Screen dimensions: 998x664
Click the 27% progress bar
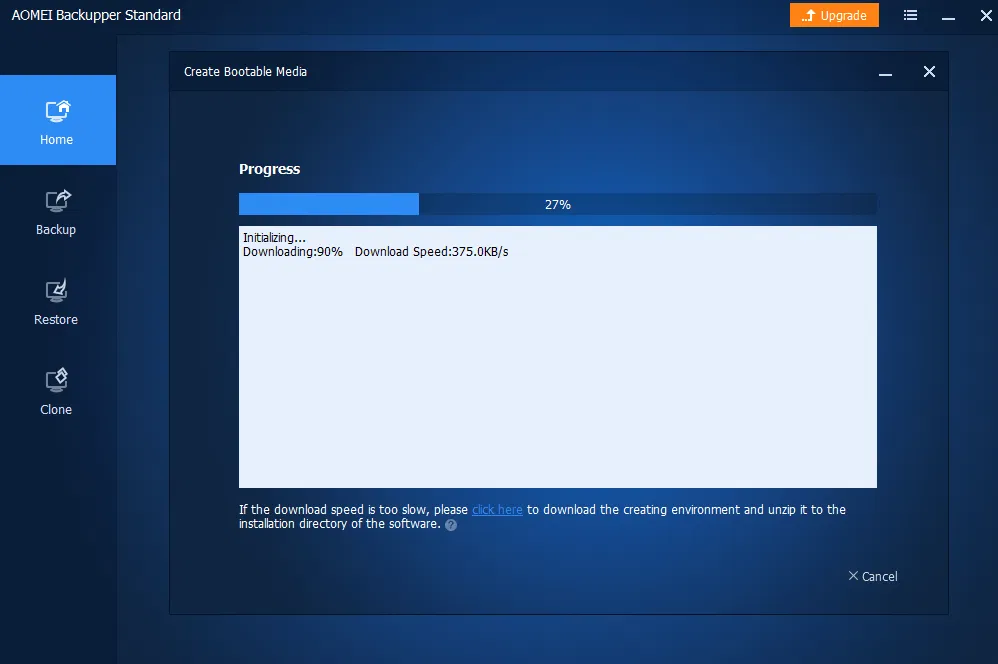click(x=558, y=204)
